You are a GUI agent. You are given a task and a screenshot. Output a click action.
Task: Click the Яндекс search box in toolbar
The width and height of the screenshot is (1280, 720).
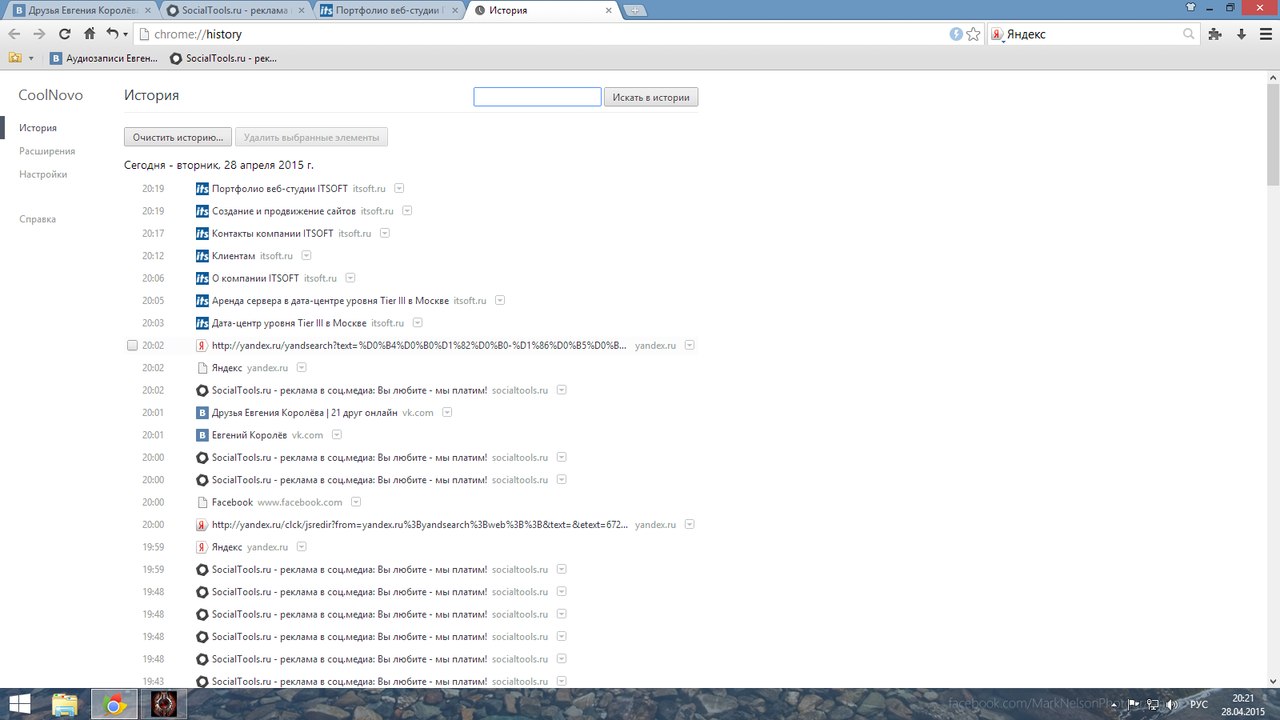(1092, 34)
